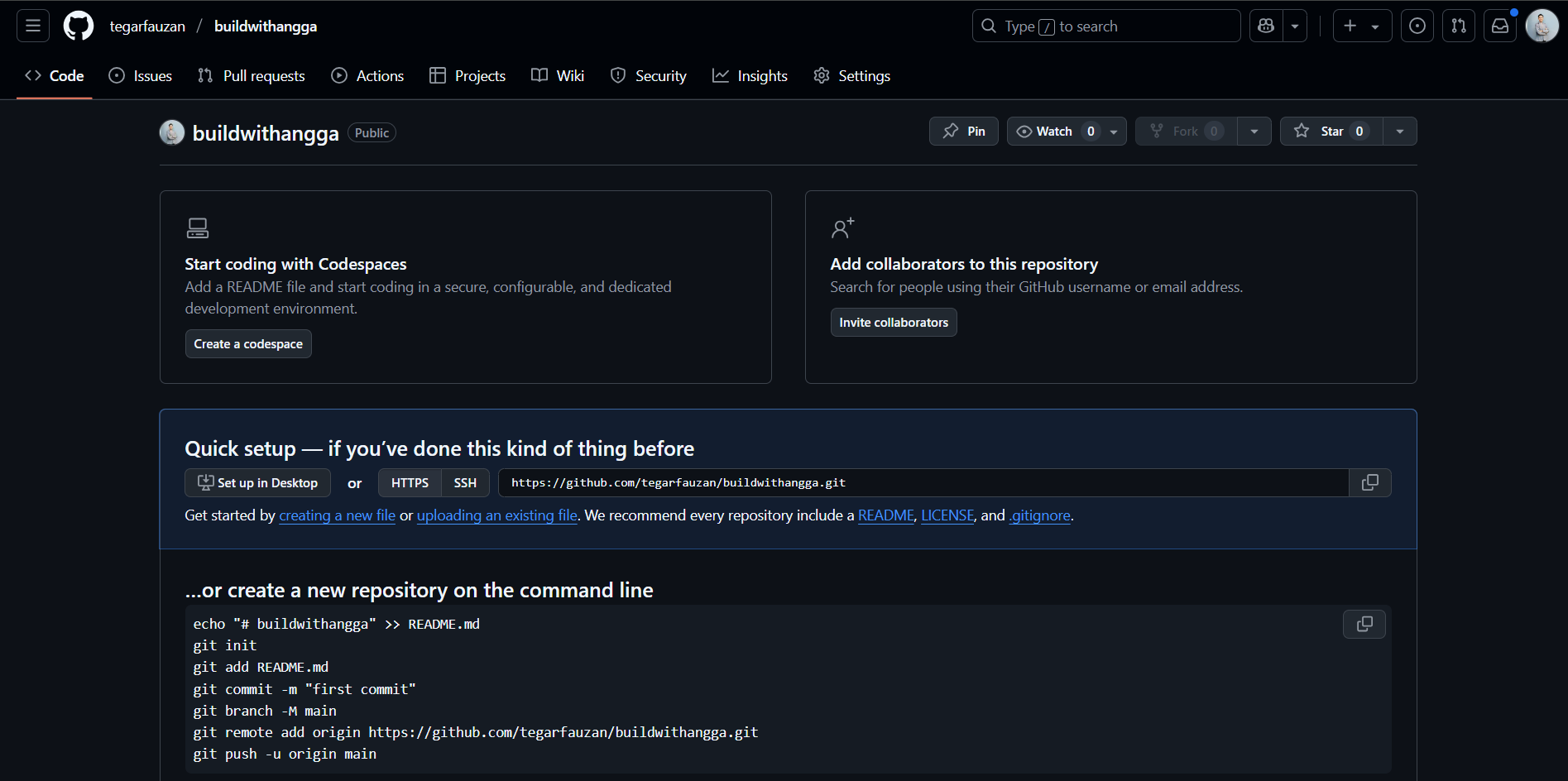Image resolution: width=1568 pixels, height=781 pixels.
Task: Switch to the Issues tab
Action: pos(141,75)
